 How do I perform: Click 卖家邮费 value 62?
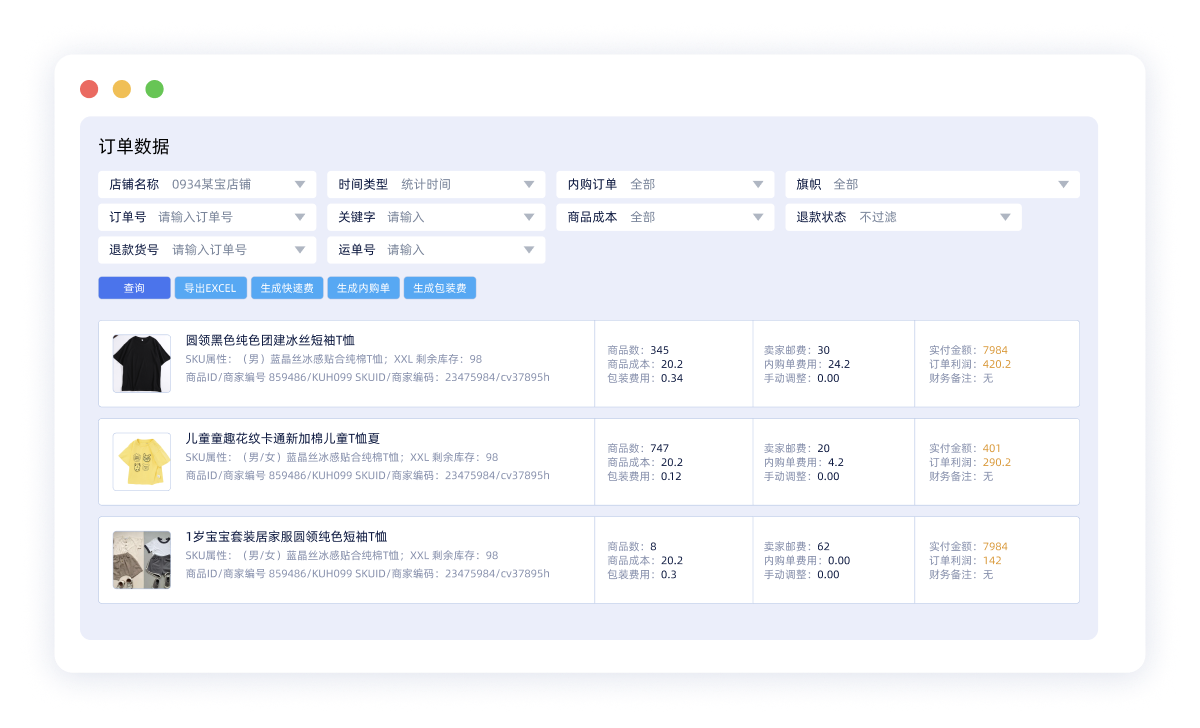click(824, 546)
